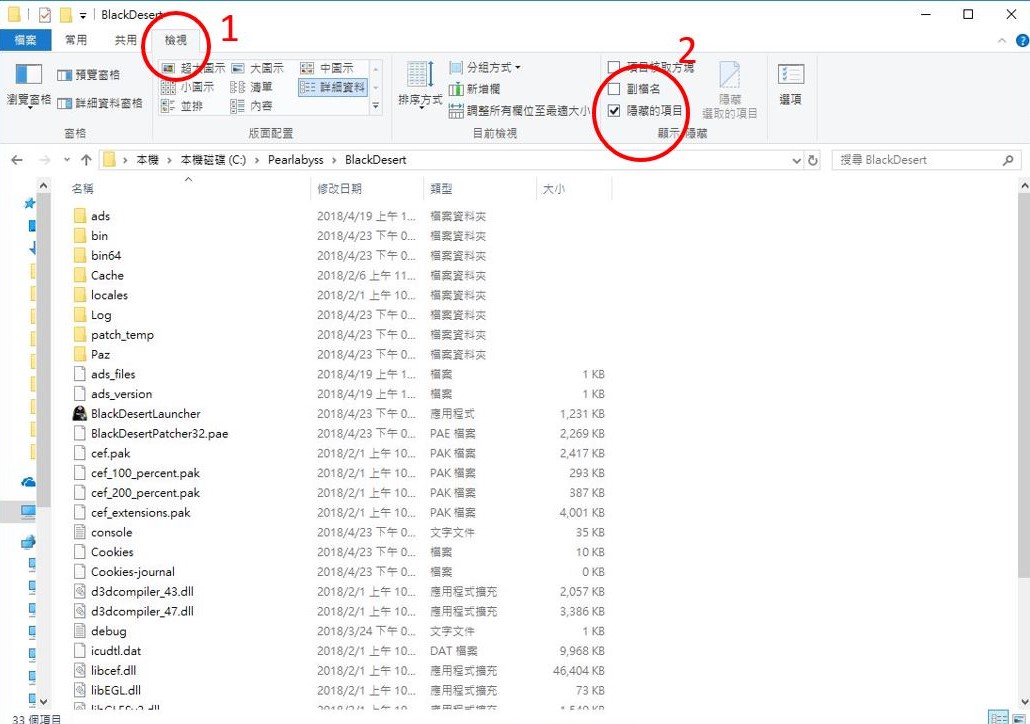Refresh the BlackDesert folder view
The height and width of the screenshot is (724, 1030).
coord(813,160)
